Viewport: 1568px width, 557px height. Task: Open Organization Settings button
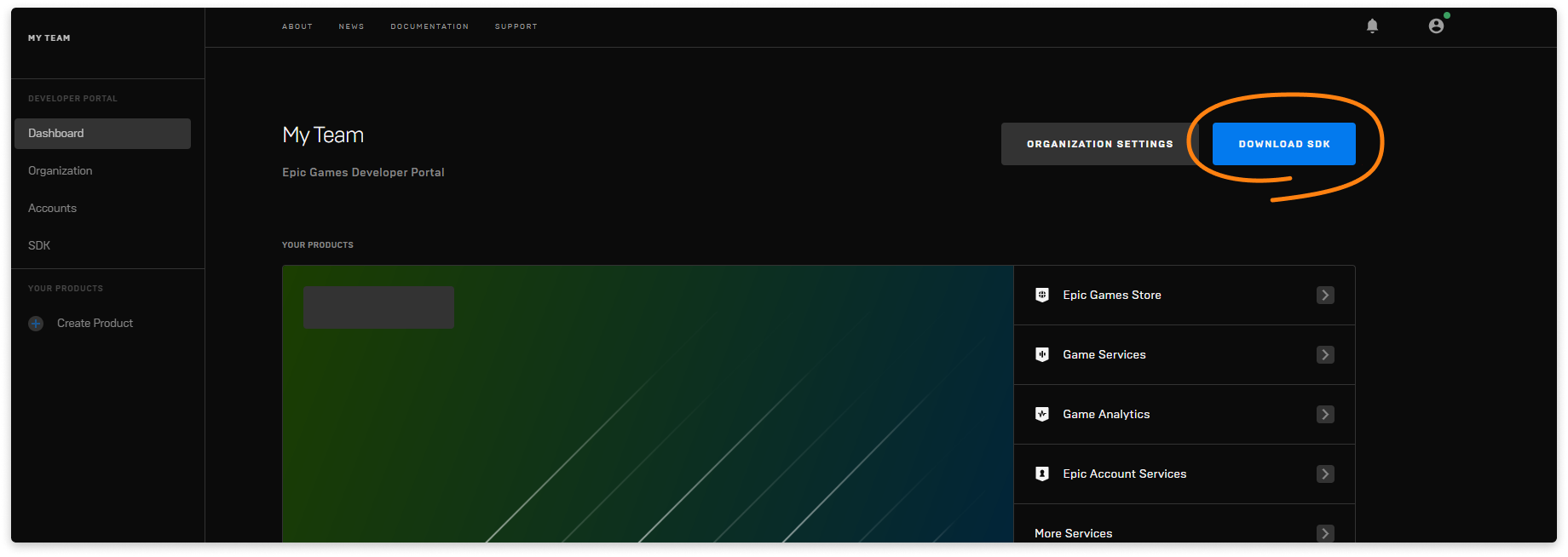[x=1099, y=144]
